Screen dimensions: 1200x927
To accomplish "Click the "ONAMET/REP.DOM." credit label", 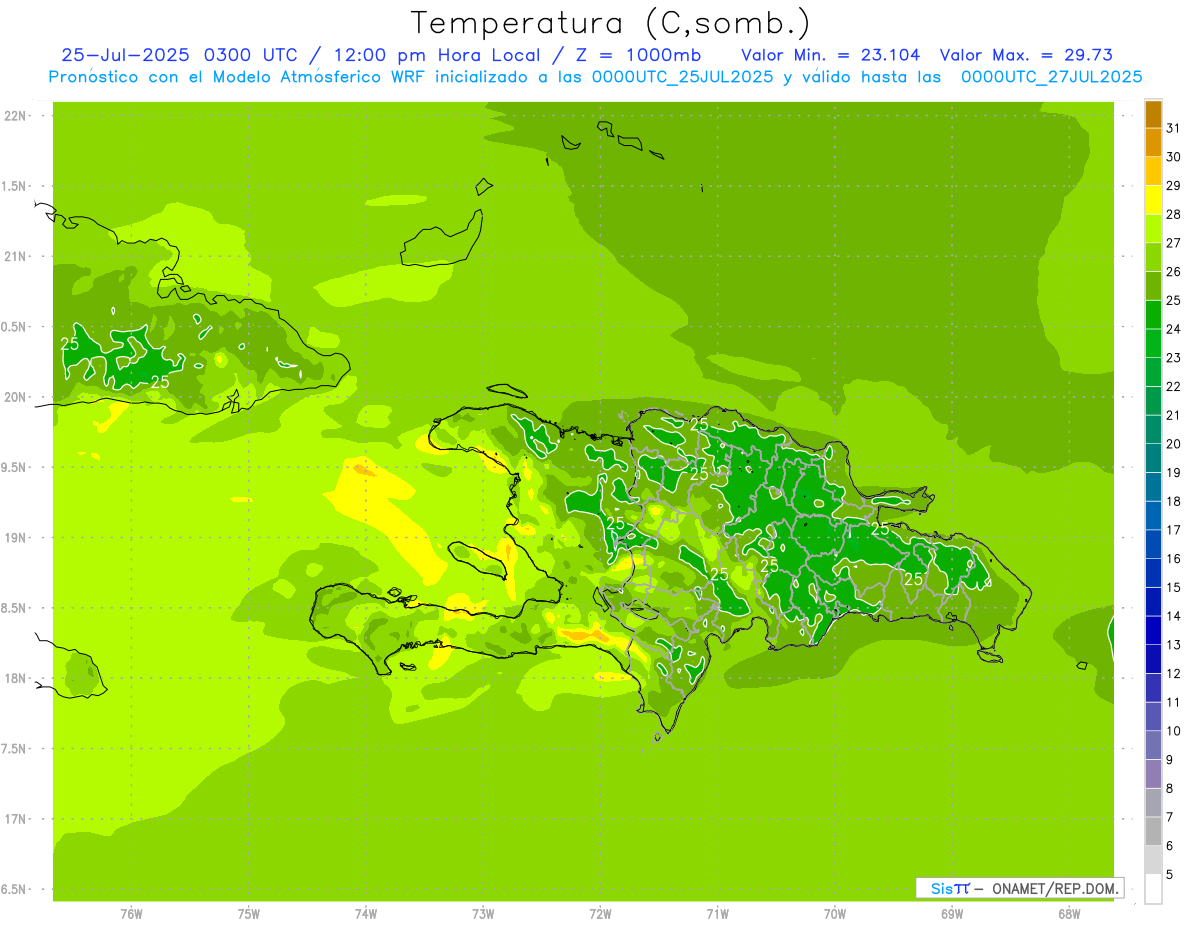I will click(x=1056, y=888).
